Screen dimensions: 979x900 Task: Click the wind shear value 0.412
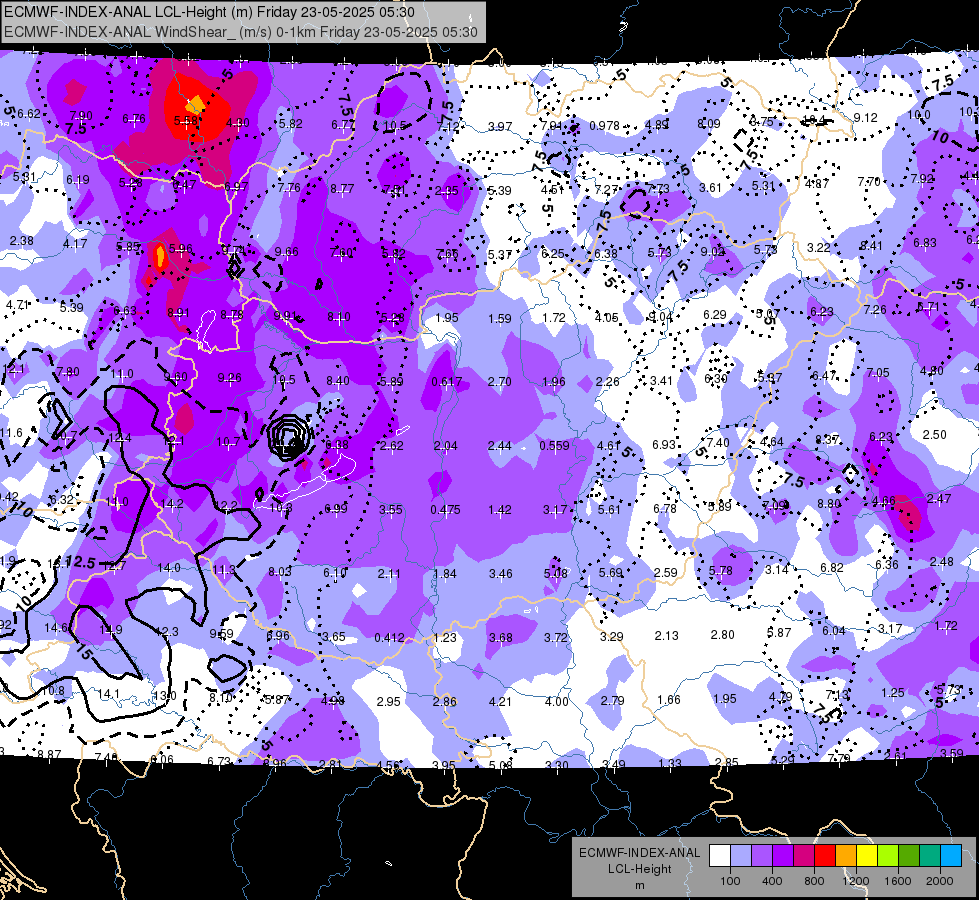pos(390,638)
